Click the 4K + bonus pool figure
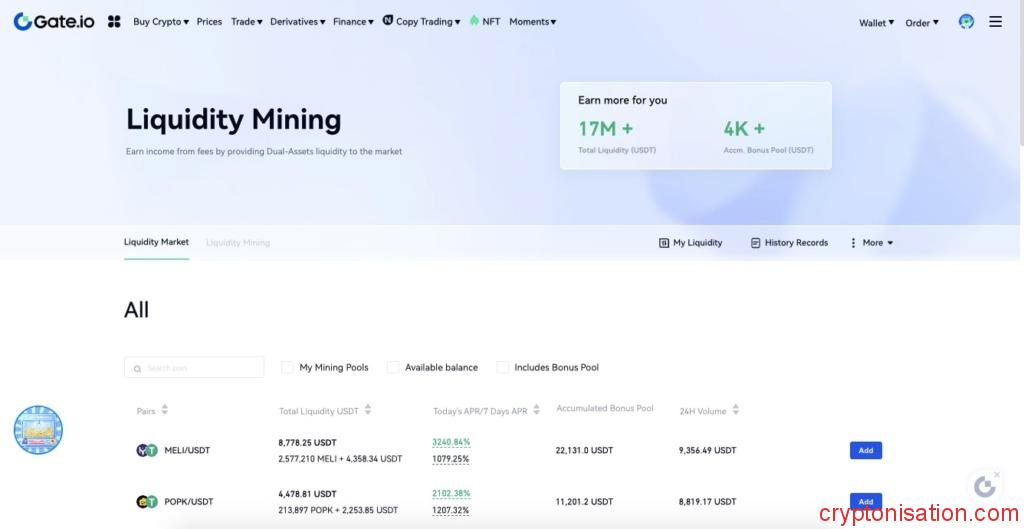1024x529 pixels. (x=744, y=129)
